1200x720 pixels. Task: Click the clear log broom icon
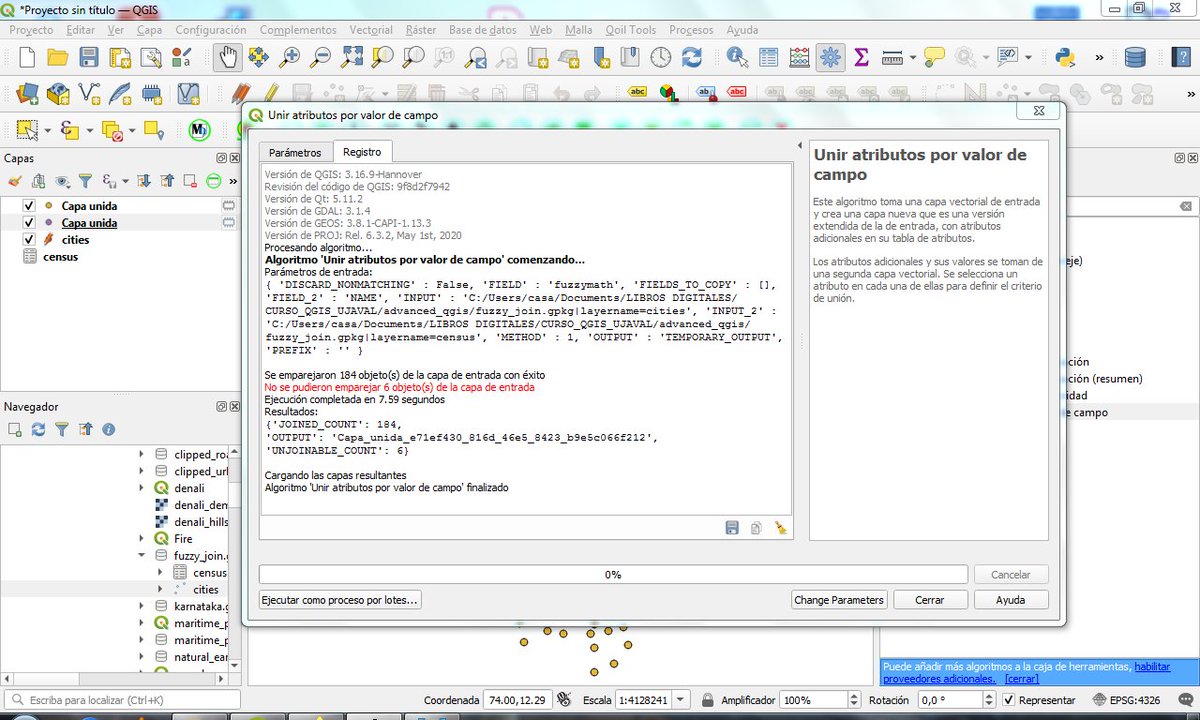[x=781, y=528]
